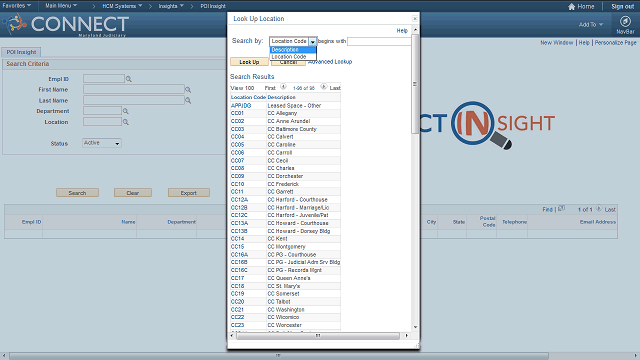Select location code CC01

(x=237, y=113)
